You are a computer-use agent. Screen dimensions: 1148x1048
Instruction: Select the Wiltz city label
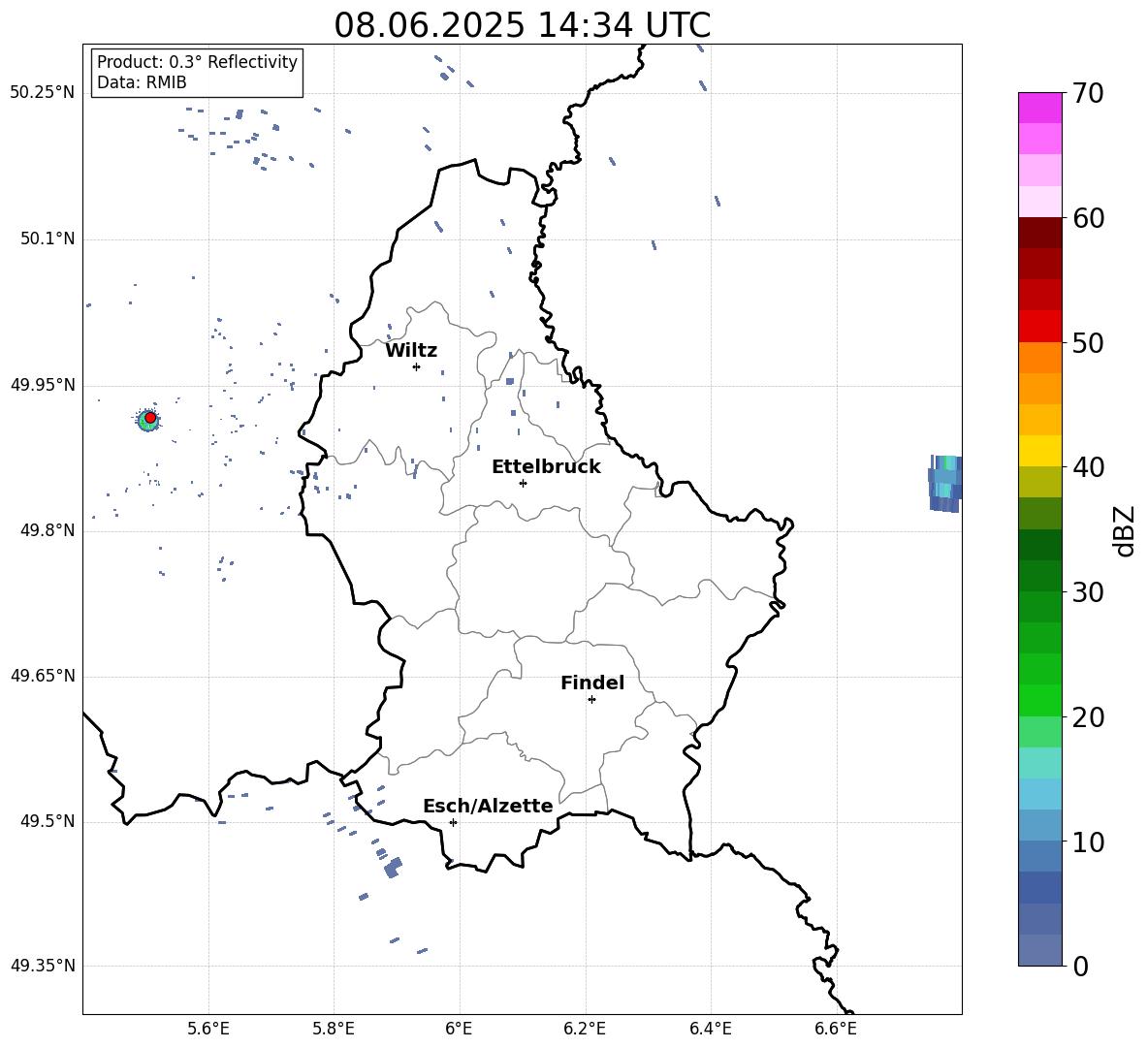(411, 351)
